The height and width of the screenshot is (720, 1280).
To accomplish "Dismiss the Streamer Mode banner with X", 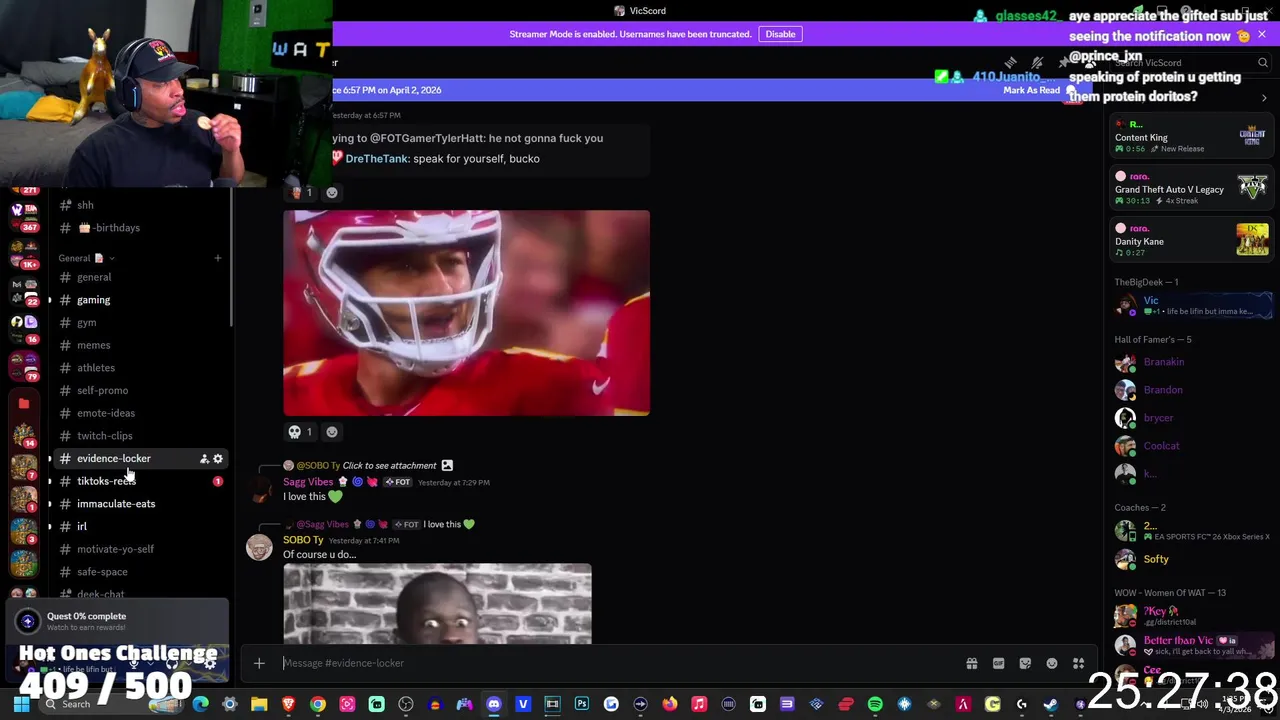I will (1262, 34).
